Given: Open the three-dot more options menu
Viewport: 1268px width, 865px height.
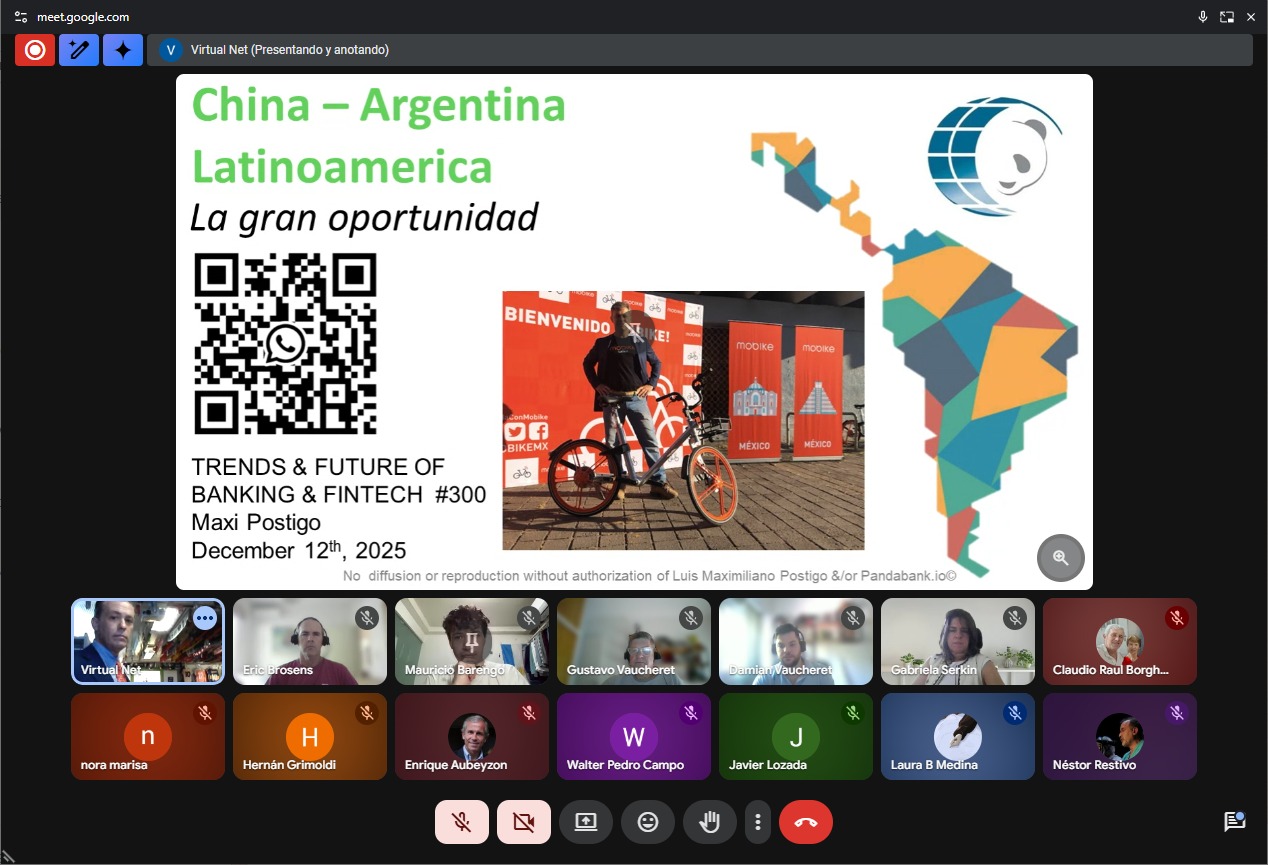Looking at the screenshot, I should 758,822.
